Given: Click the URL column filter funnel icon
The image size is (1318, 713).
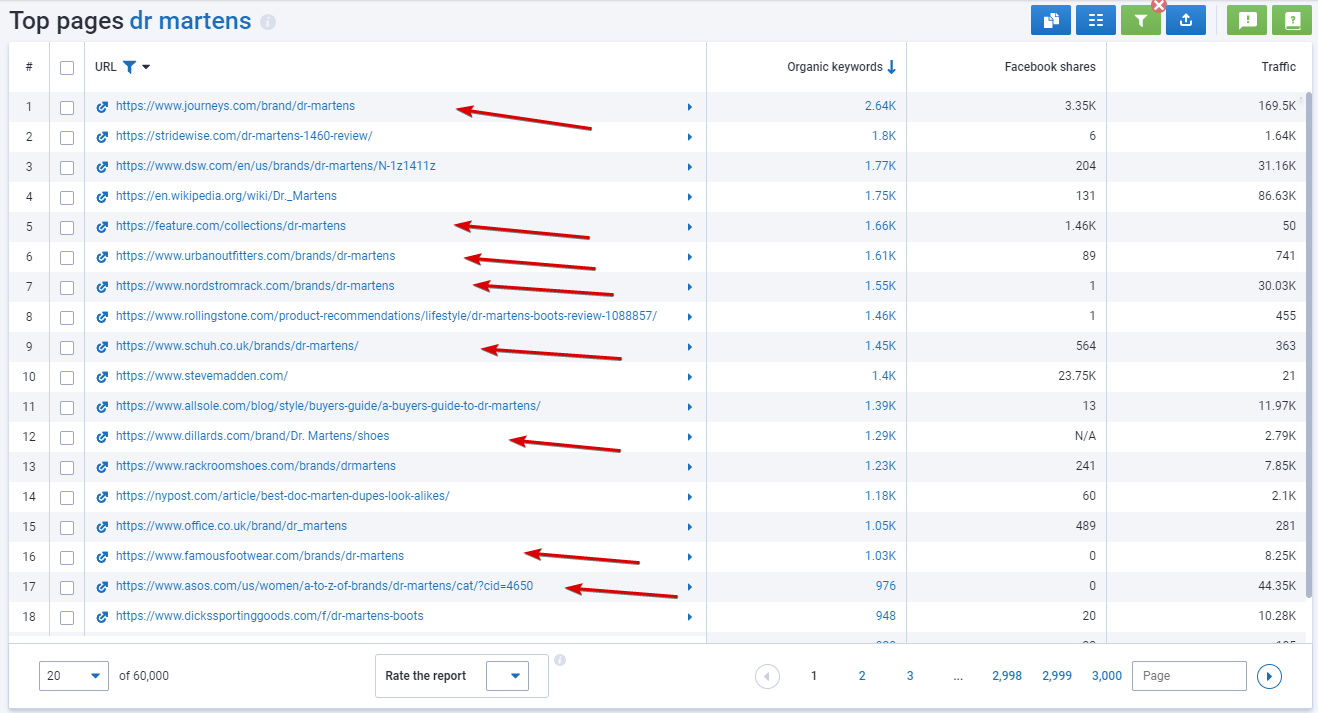Looking at the screenshot, I should (x=129, y=67).
